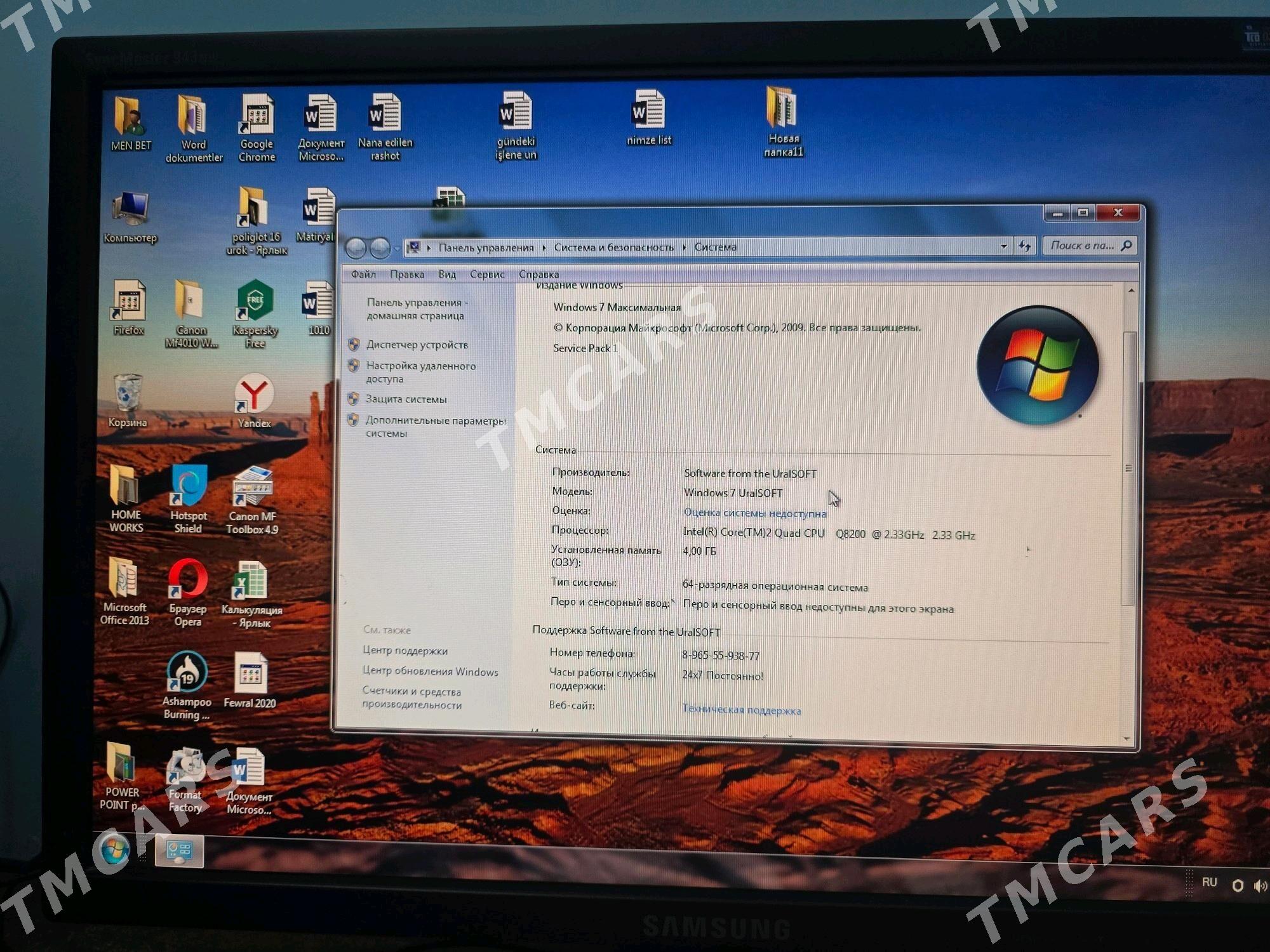Viewport: 1270px width, 952px height.
Task: Open gündeki işlene un document
Action: [x=516, y=124]
